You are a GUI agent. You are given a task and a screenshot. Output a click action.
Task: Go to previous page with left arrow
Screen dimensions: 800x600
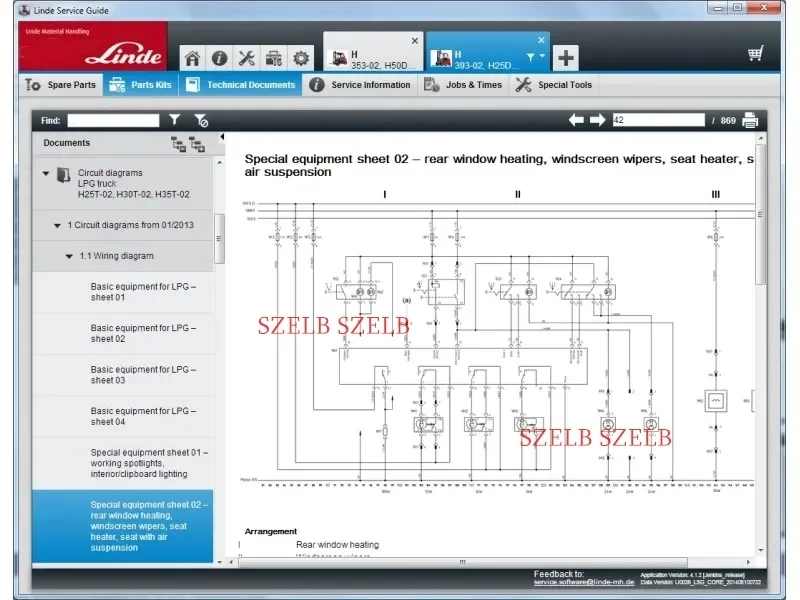pos(576,120)
